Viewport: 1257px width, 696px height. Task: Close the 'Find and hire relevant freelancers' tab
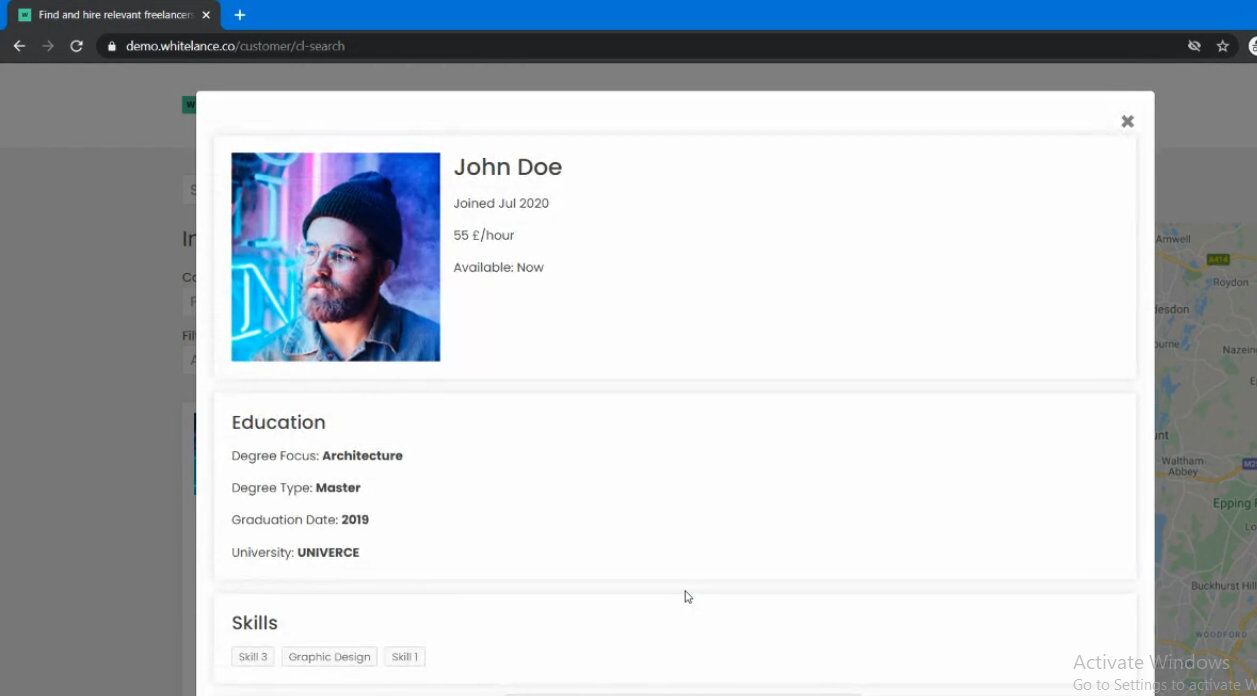coord(206,15)
